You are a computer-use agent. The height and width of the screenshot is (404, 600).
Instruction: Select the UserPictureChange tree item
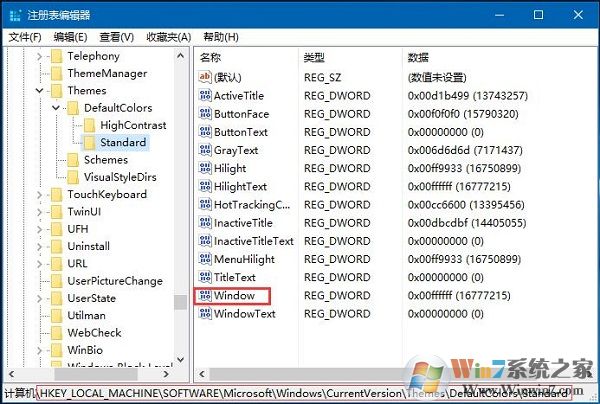(115, 281)
